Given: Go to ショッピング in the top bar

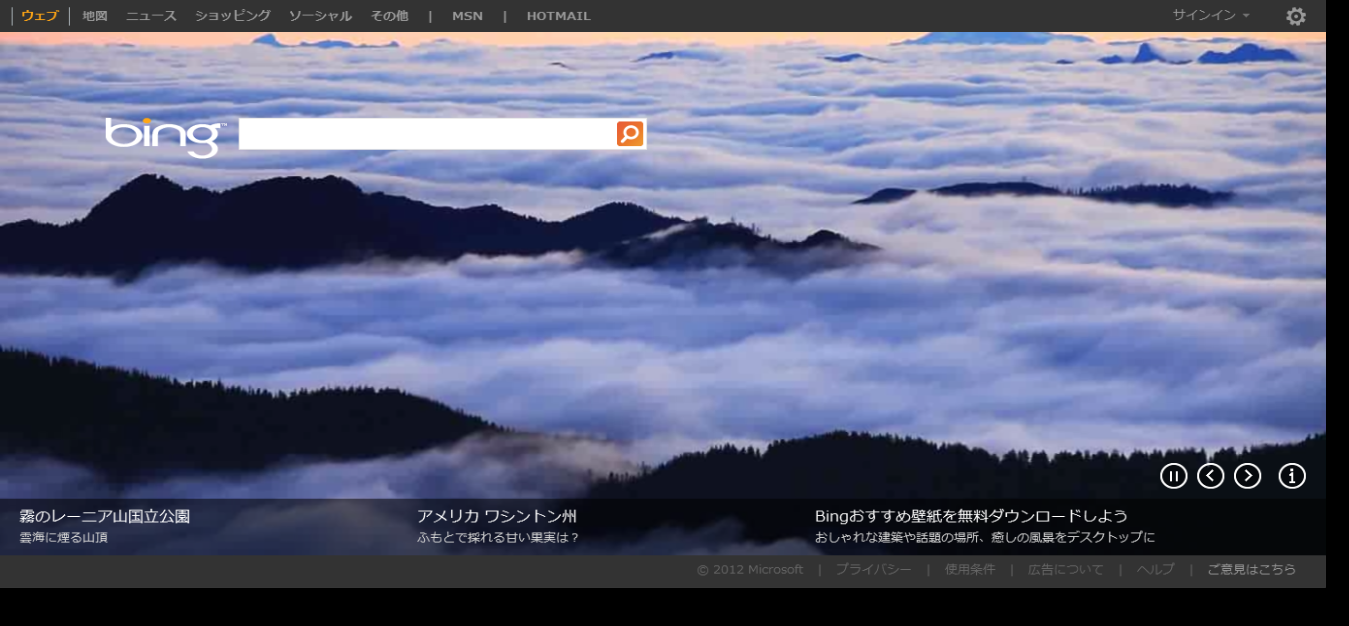Looking at the screenshot, I should 233,16.
